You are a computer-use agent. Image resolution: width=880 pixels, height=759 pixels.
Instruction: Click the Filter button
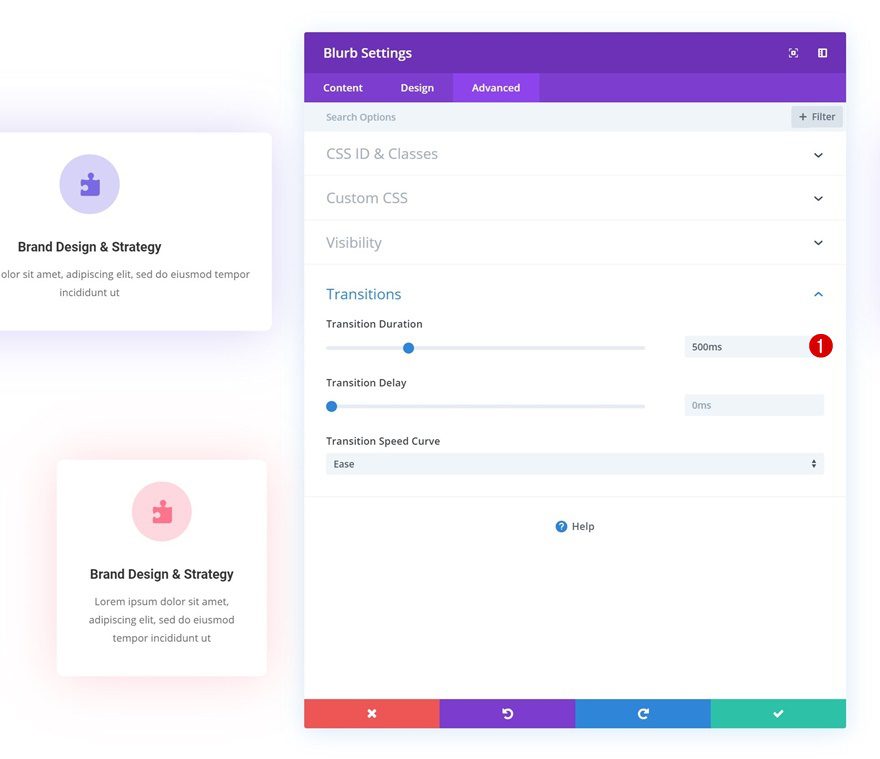[816, 117]
